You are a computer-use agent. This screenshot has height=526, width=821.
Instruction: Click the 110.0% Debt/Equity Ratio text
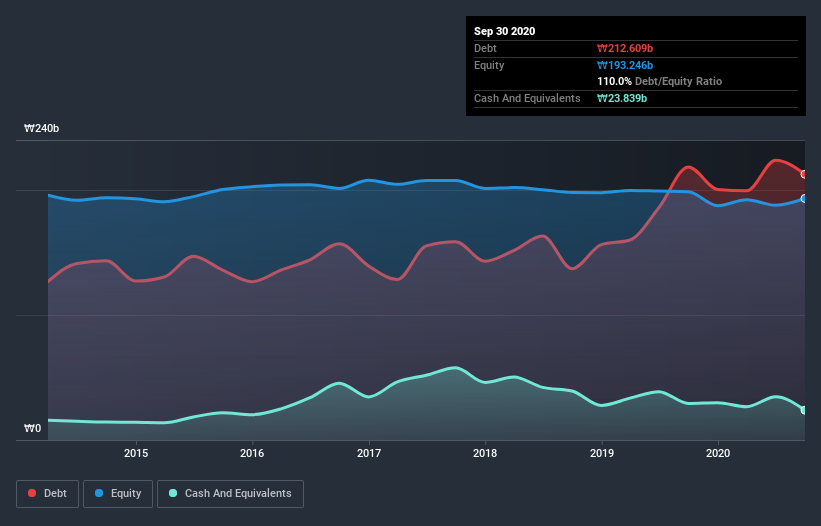point(659,81)
